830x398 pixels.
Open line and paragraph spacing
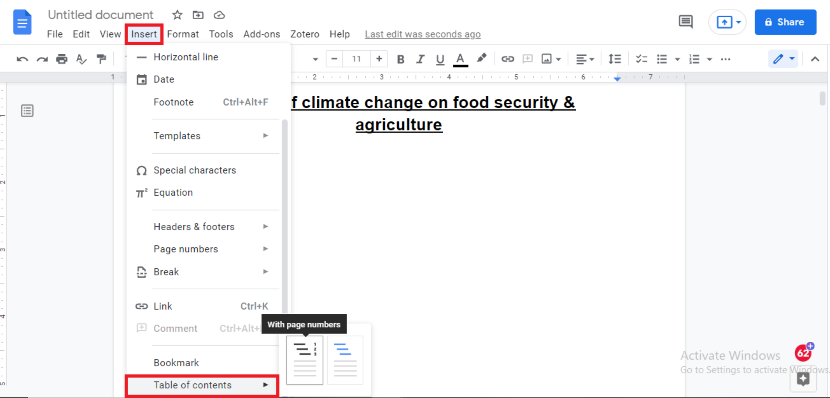click(x=614, y=59)
